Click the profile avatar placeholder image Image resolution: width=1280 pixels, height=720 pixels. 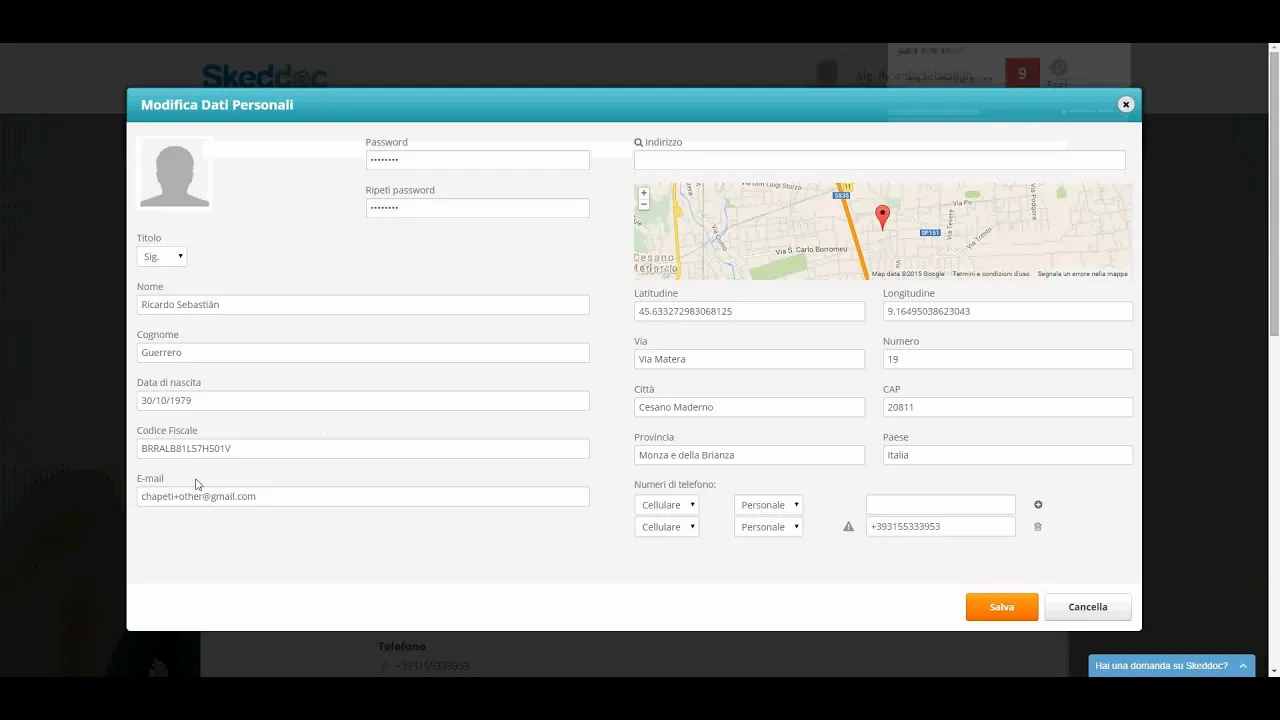click(x=175, y=173)
